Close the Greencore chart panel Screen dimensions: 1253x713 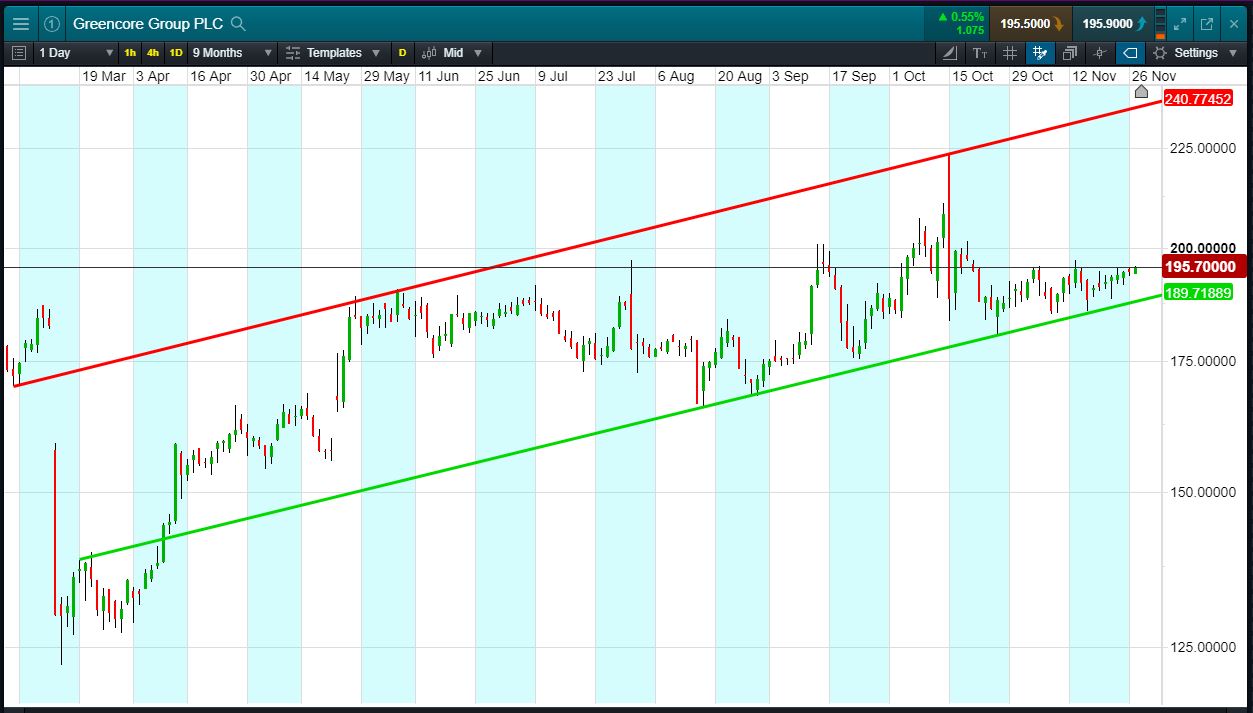click(x=1233, y=23)
